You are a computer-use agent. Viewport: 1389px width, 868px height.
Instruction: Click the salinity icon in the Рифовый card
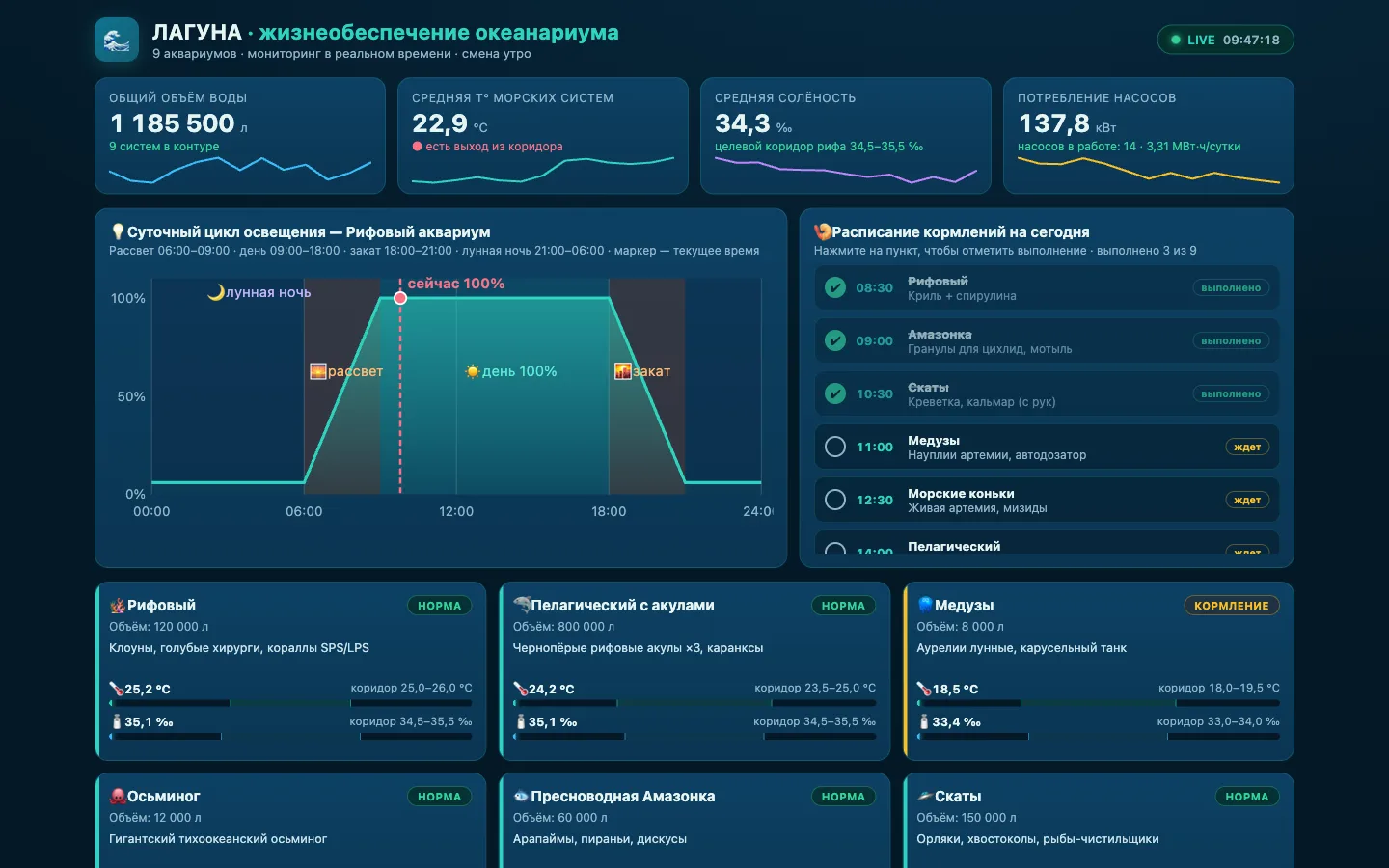coord(117,721)
